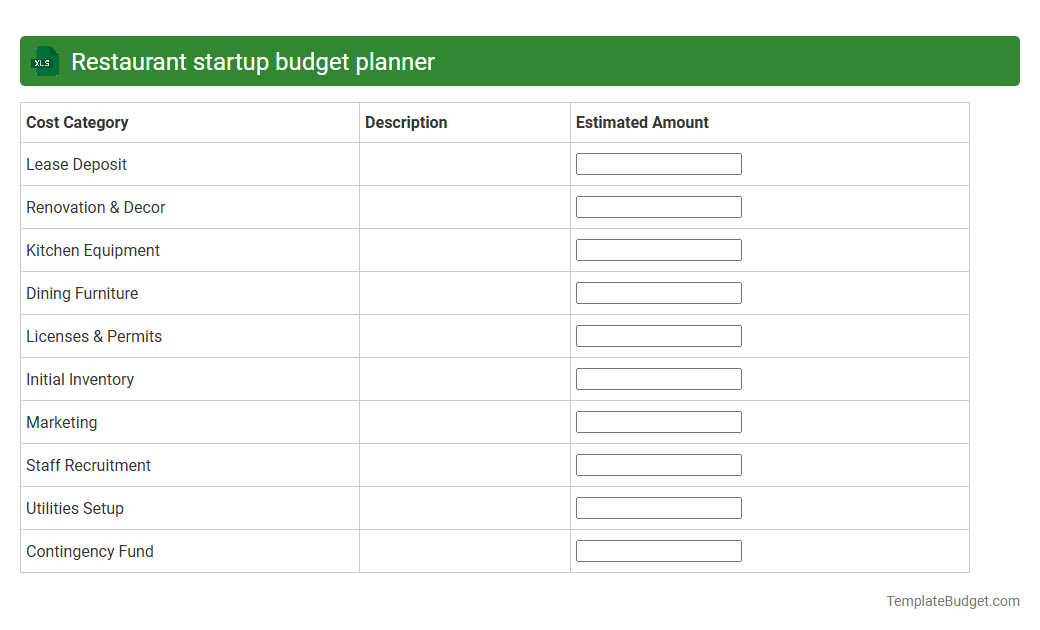The width and height of the screenshot is (1040, 630).
Task: Select the Marketing estimated amount box
Action: coord(658,421)
